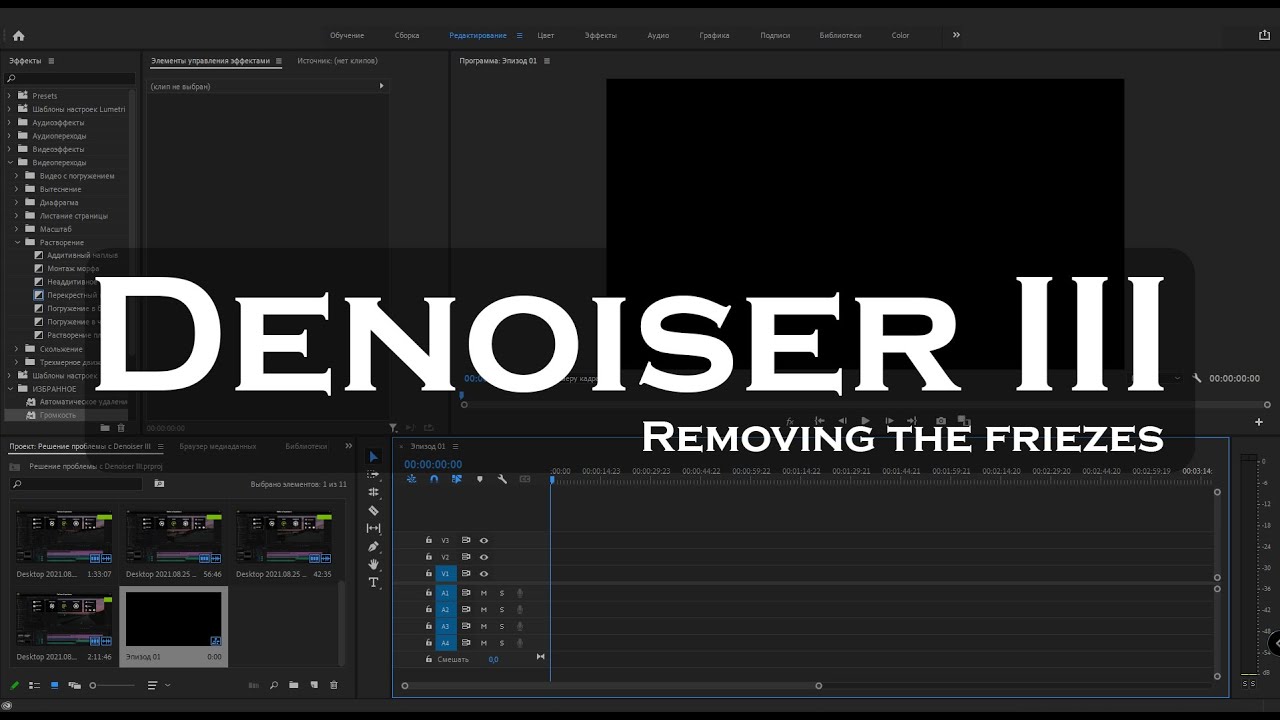Toggle timeline Snap magnet icon
Screen dimensions: 1280x720
pyautogui.click(x=434, y=479)
